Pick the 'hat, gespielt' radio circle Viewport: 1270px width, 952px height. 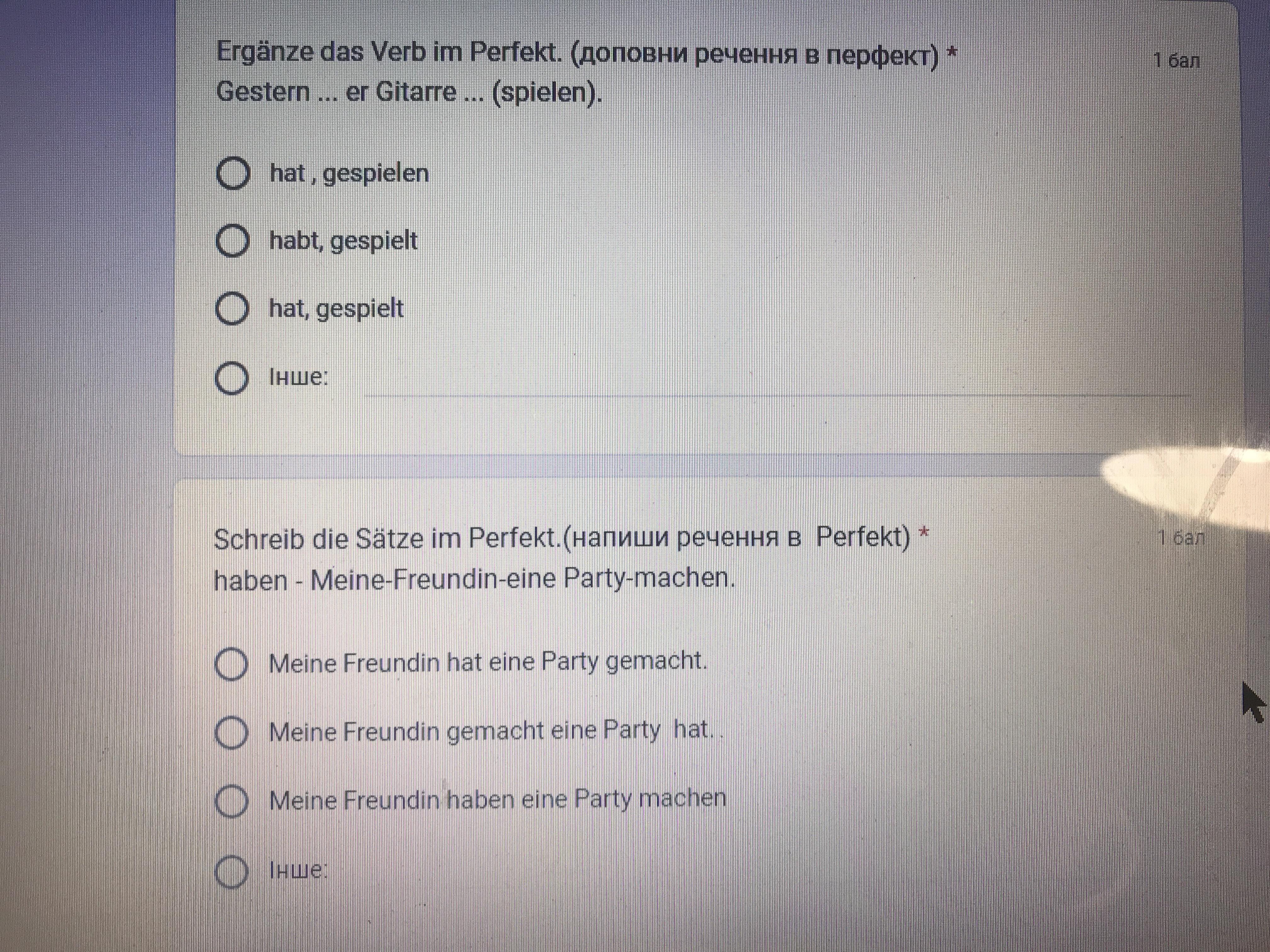coord(232,309)
